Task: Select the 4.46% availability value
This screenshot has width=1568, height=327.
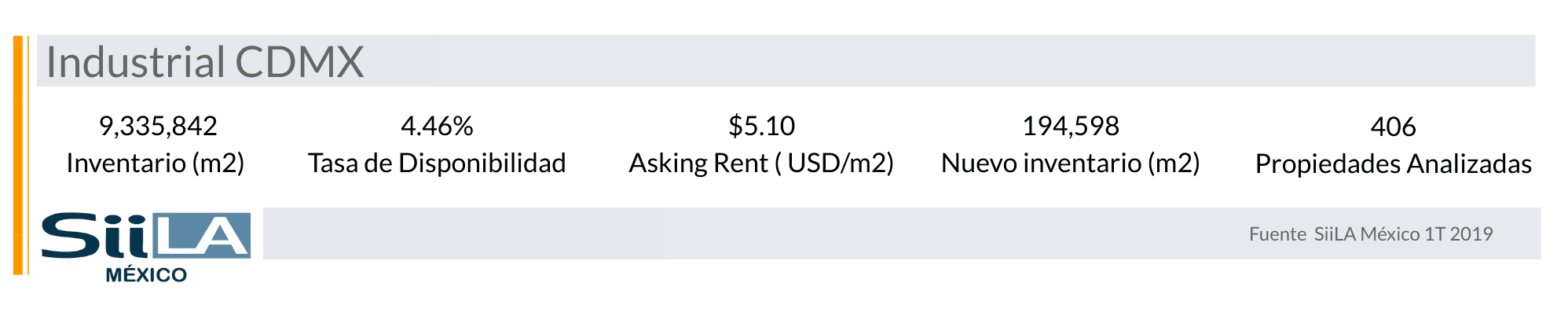Action: click(x=437, y=126)
